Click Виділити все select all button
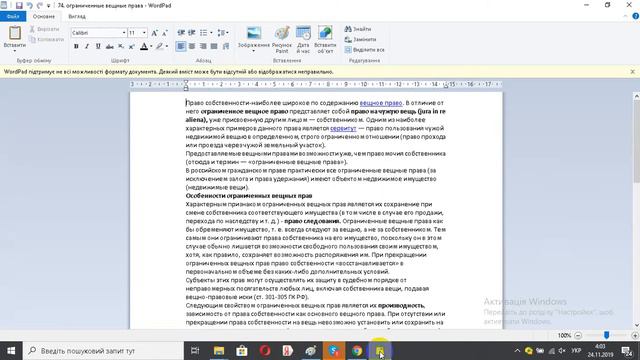640x360 pixels. tap(364, 49)
